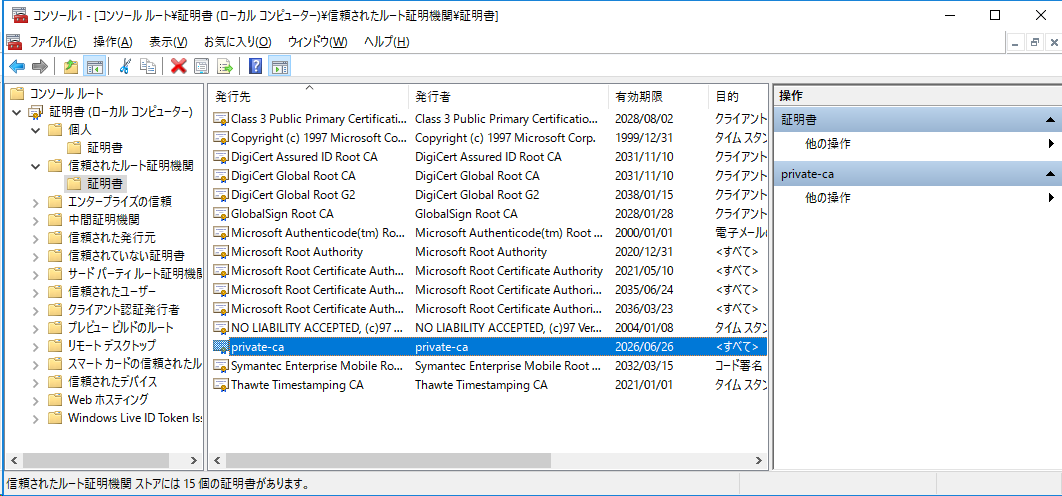Click the Export List toolbar icon
Viewport: 1062px width, 496px height.
[x=224, y=66]
